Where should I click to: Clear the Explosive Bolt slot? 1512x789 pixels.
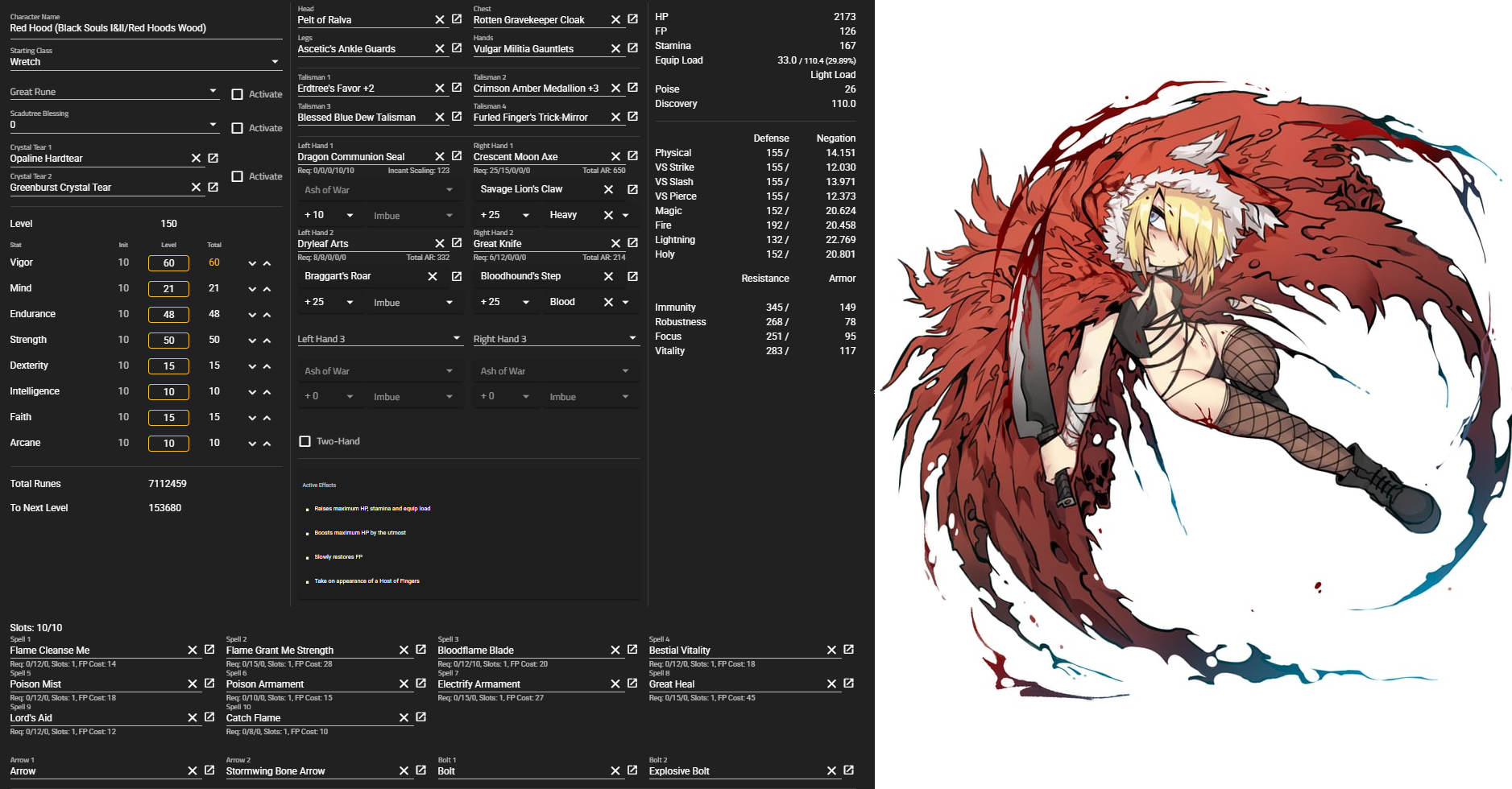[831, 770]
